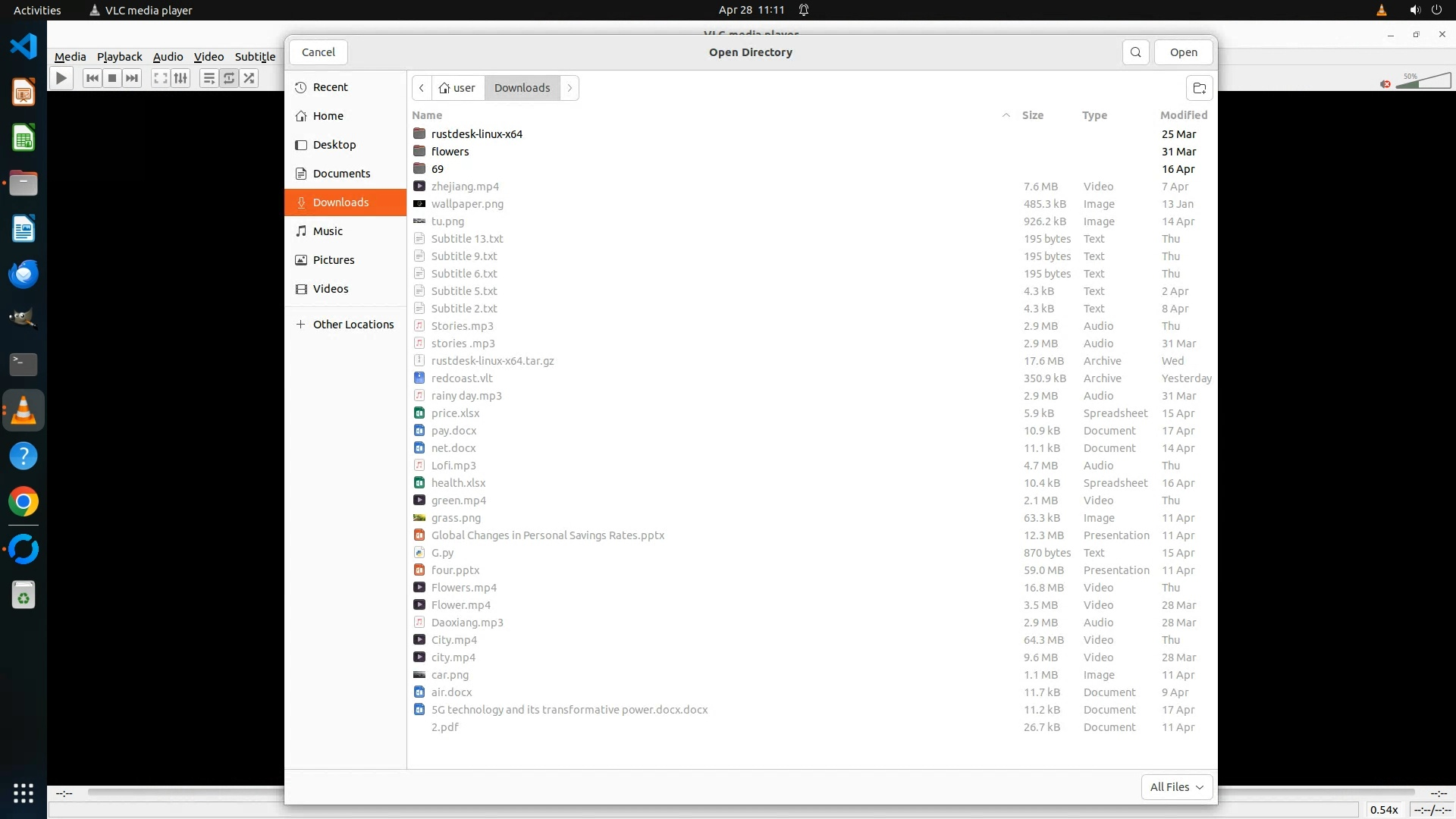Click the create new folder icon
Image resolution: width=1456 pixels, height=819 pixels.
tap(1199, 88)
